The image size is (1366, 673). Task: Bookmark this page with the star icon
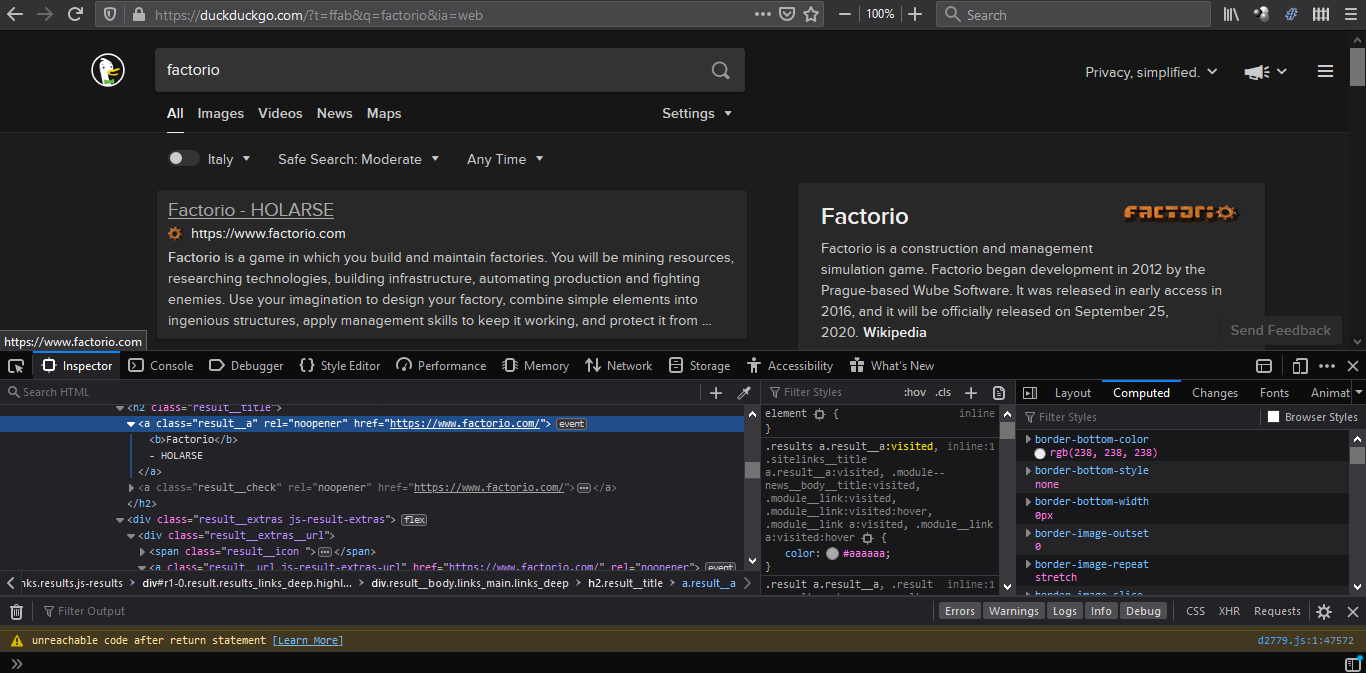811,14
